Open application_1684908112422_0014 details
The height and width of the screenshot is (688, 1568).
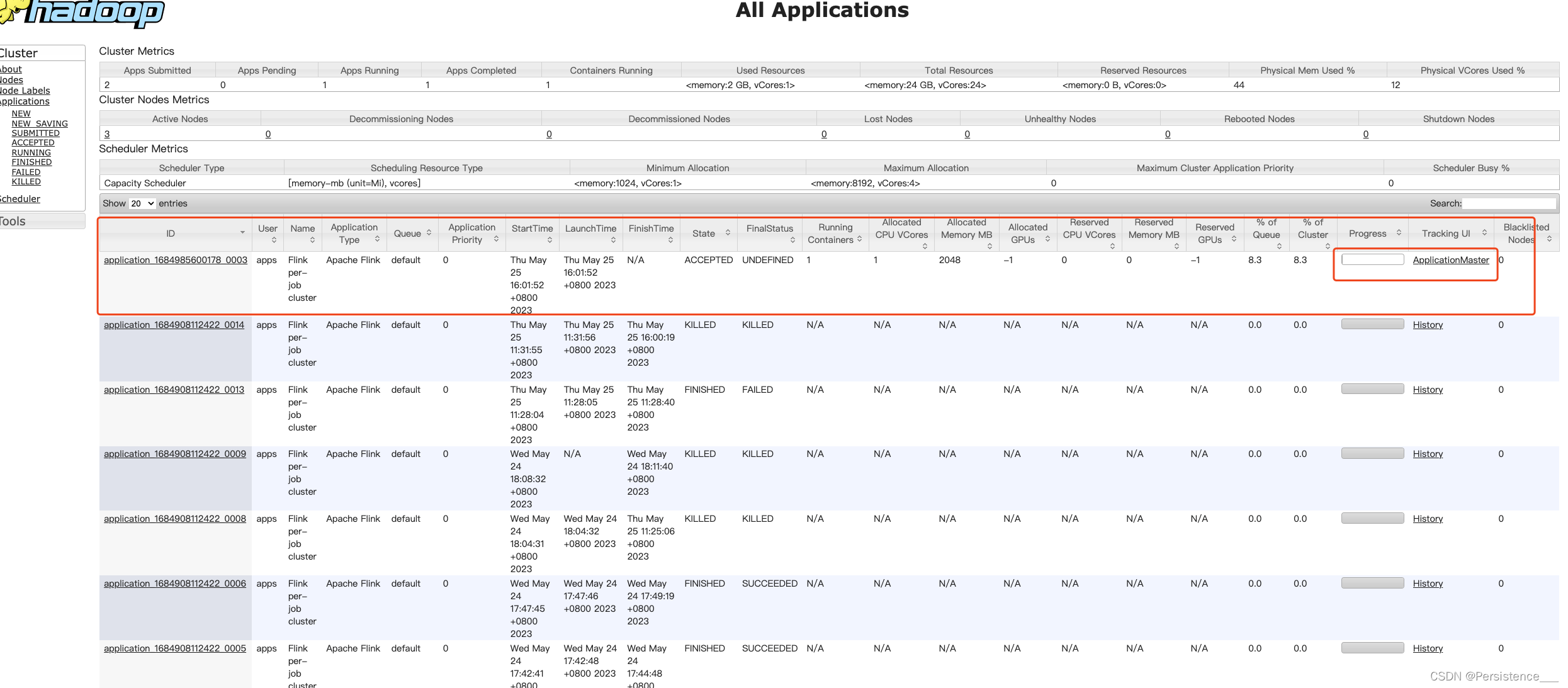pyautogui.click(x=174, y=325)
